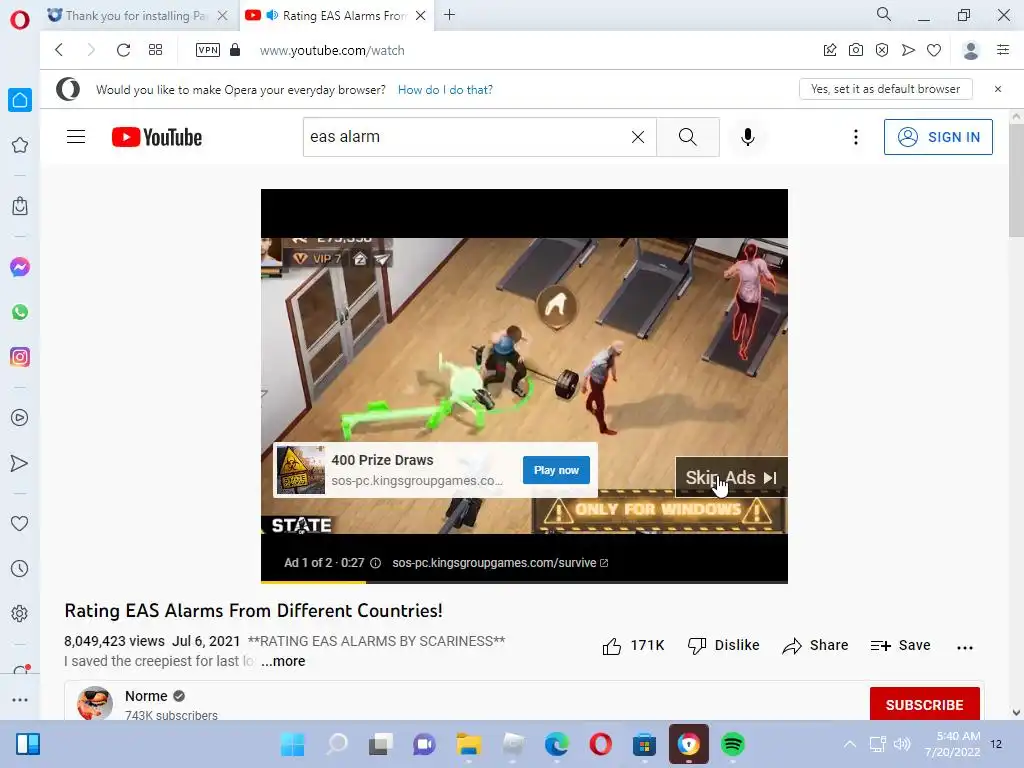
Task: Open sidebar Player icon
Action: tap(20, 417)
